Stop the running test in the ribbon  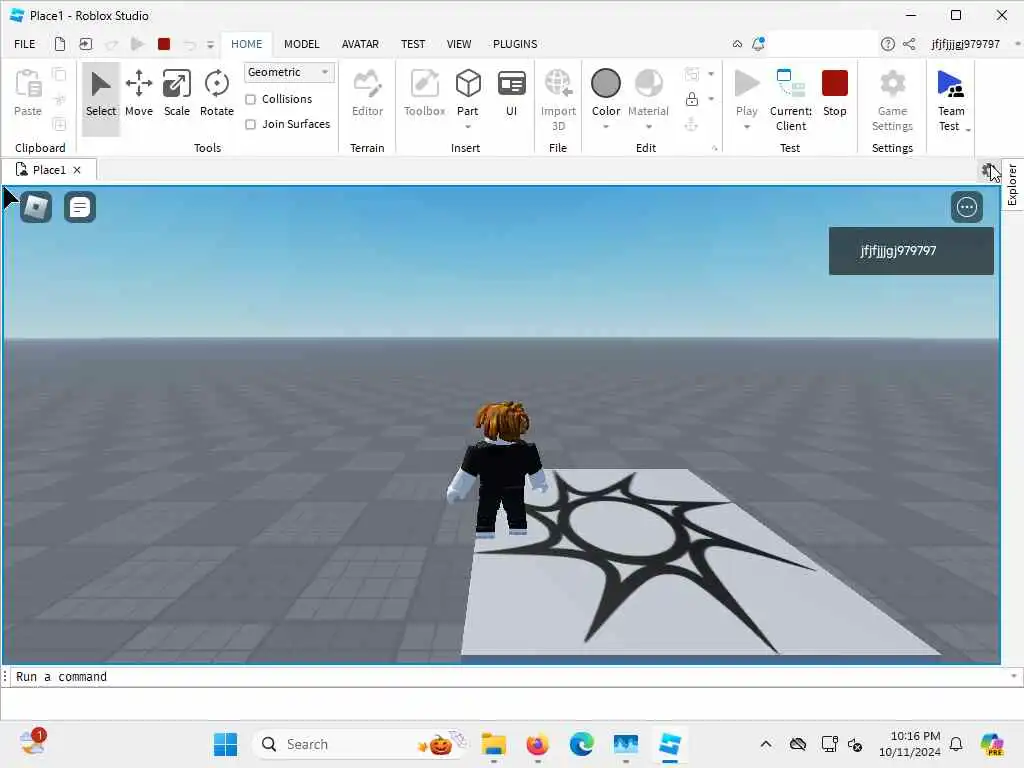(835, 95)
